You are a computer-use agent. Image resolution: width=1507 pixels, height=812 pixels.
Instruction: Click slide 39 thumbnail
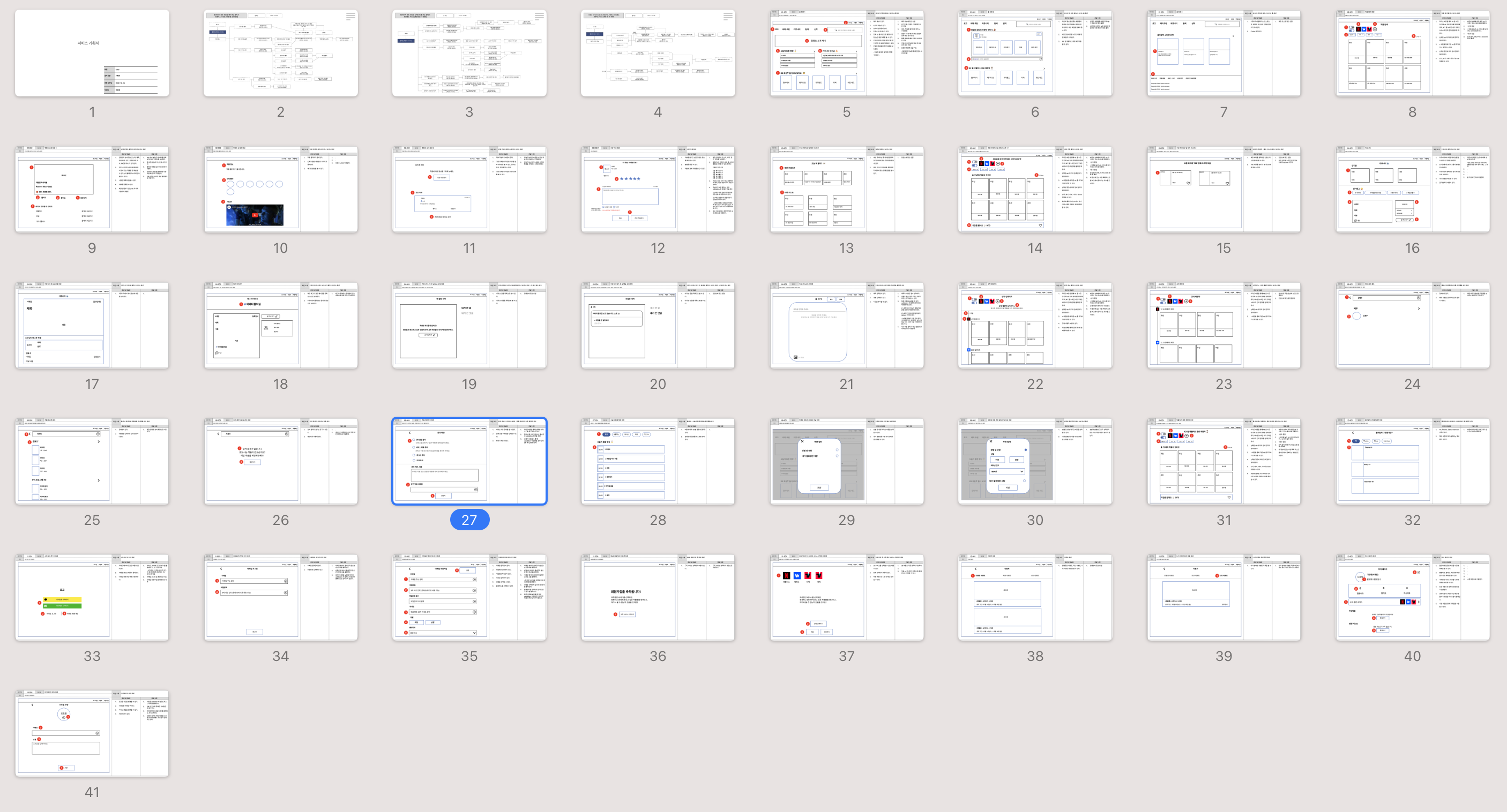click(x=1224, y=597)
